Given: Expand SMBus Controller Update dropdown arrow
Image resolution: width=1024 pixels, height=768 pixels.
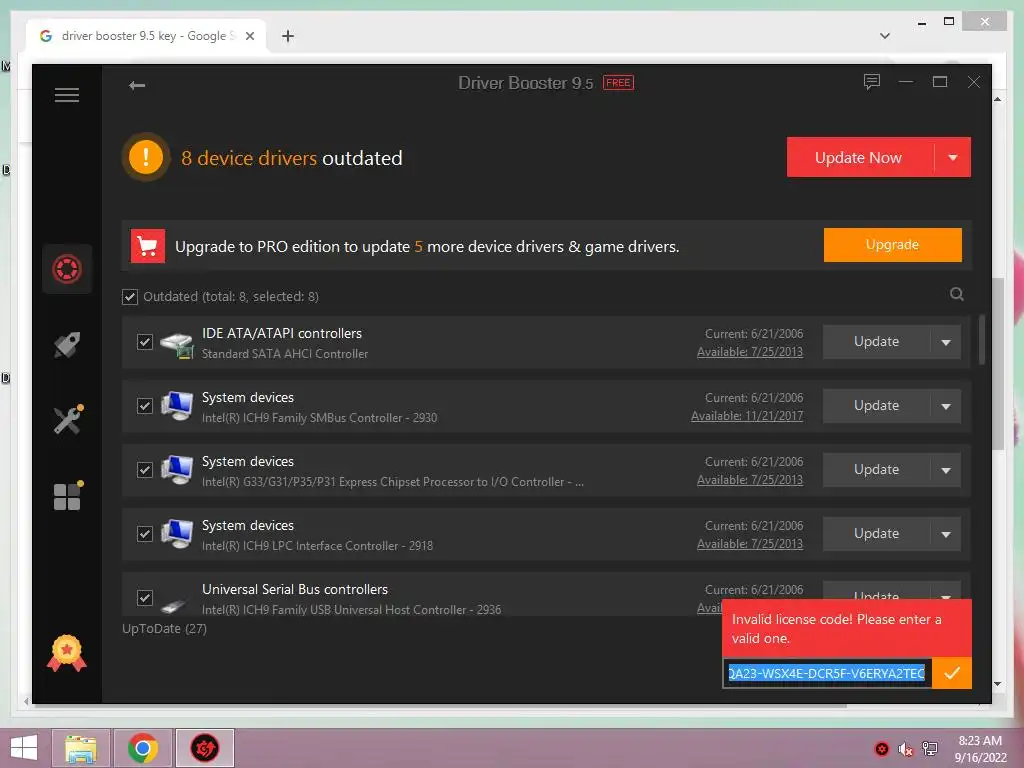Looking at the screenshot, I should point(946,406).
